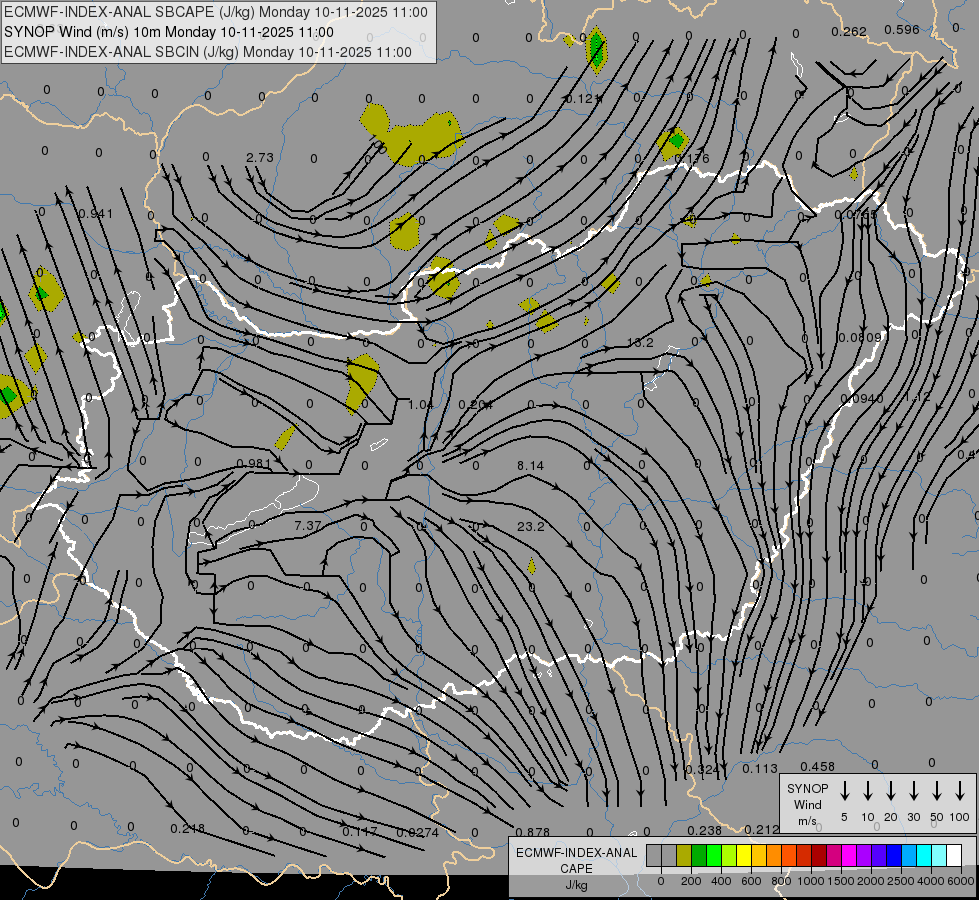Image resolution: width=979 pixels, height=900 pixels.
Task: Click the 50 m/s wind arrow in legend
Action: pos(937,790)
